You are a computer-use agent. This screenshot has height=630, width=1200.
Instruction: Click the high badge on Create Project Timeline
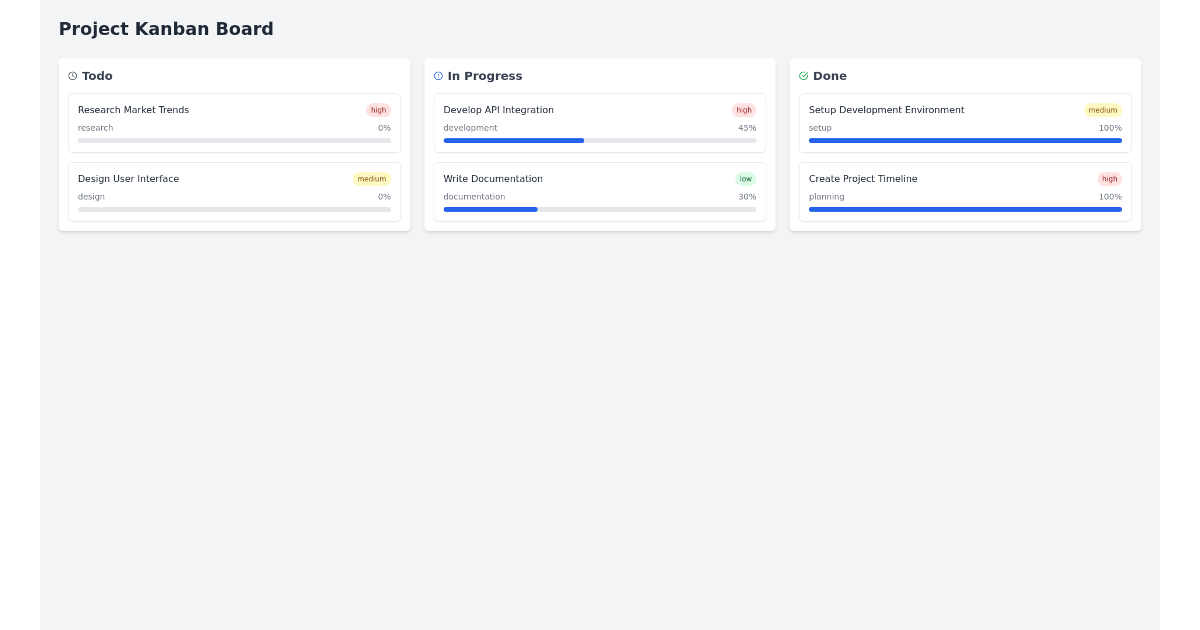(x=1110, y=179)
